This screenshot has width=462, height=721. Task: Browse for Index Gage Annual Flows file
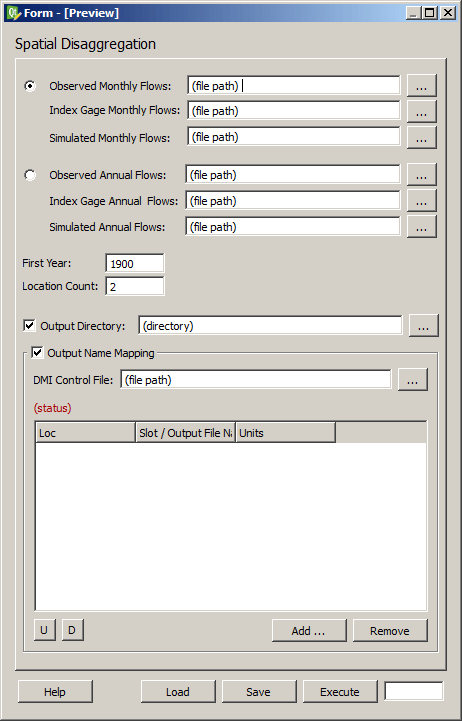click(422, 201)
